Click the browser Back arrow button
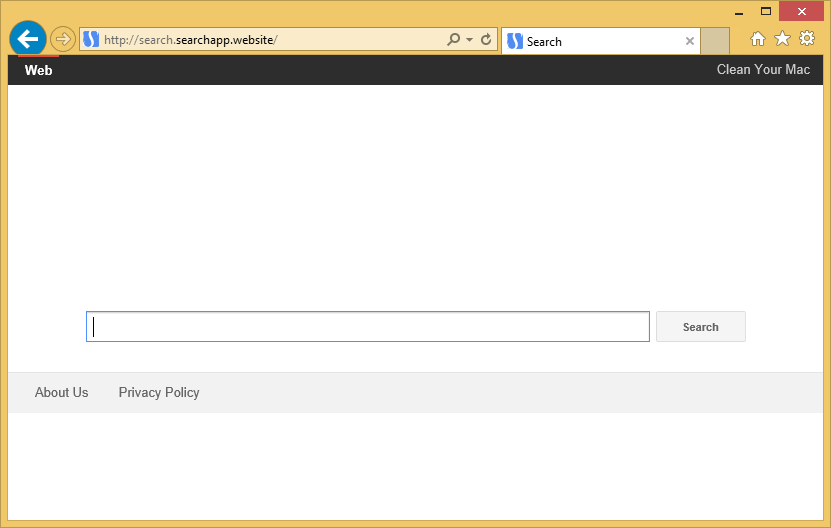Screen dimensions: 831x528 (28, 39)
